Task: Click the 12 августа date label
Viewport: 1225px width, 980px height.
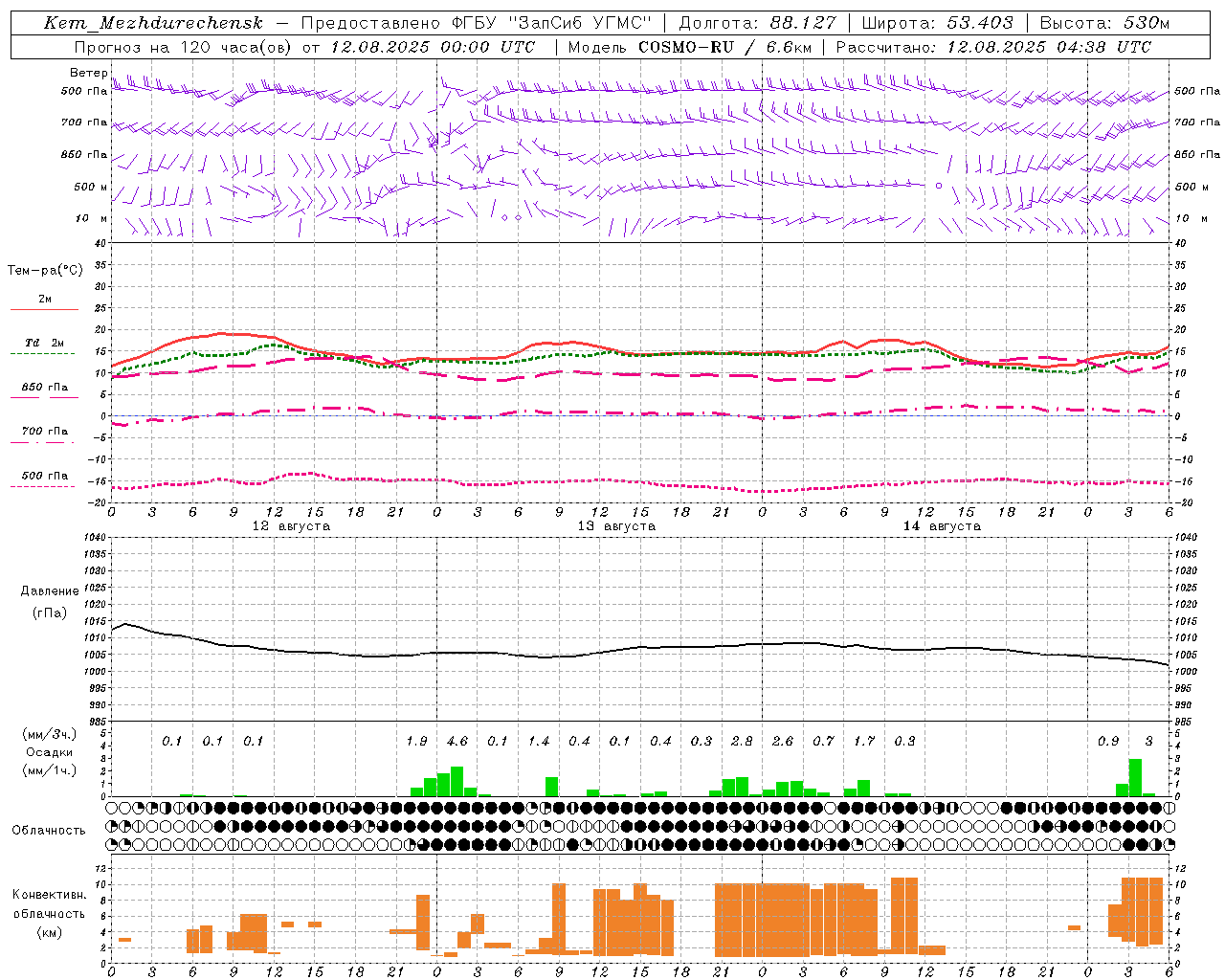Action: 291,526
